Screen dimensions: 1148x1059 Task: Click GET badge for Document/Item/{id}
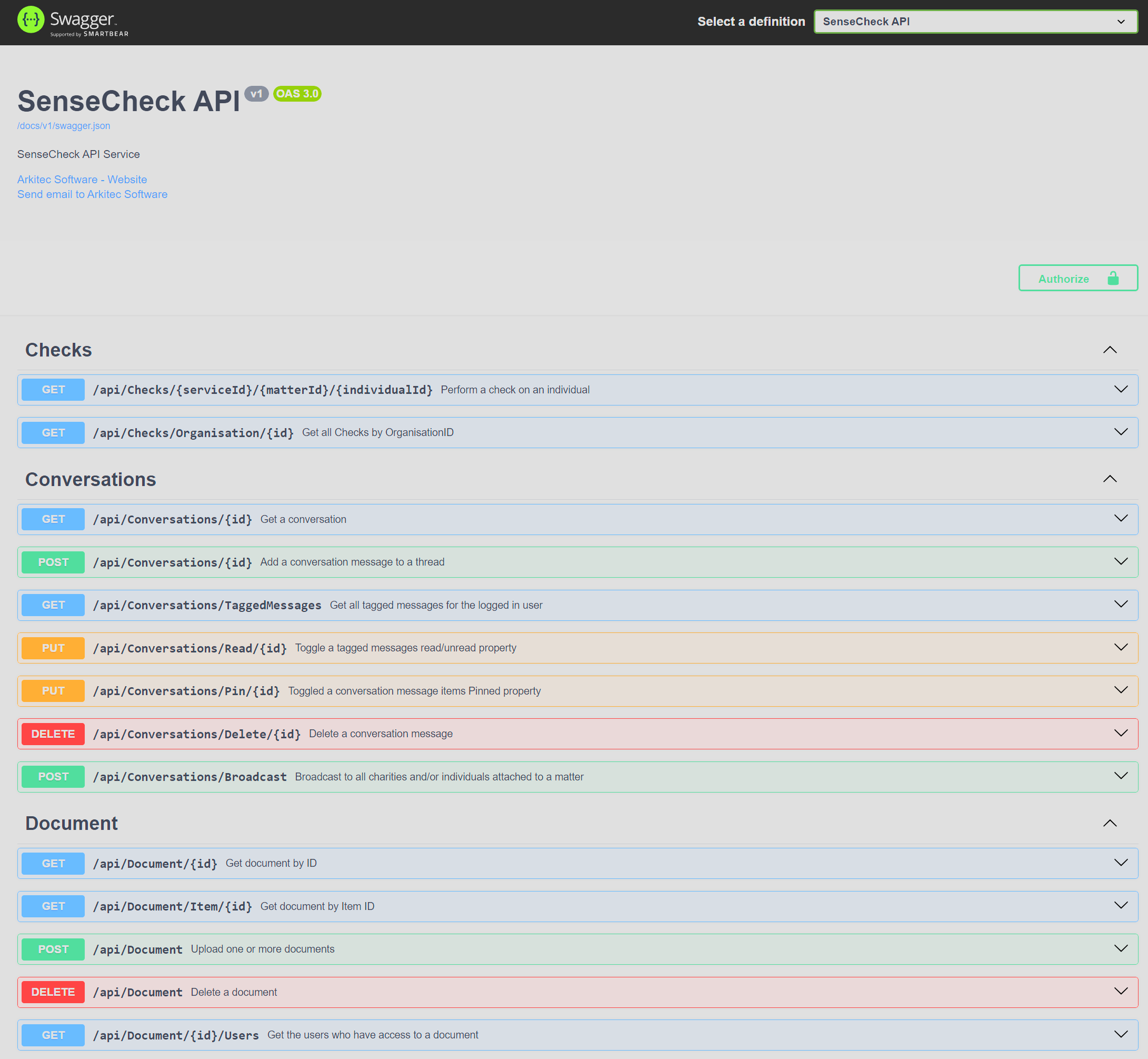53,907
